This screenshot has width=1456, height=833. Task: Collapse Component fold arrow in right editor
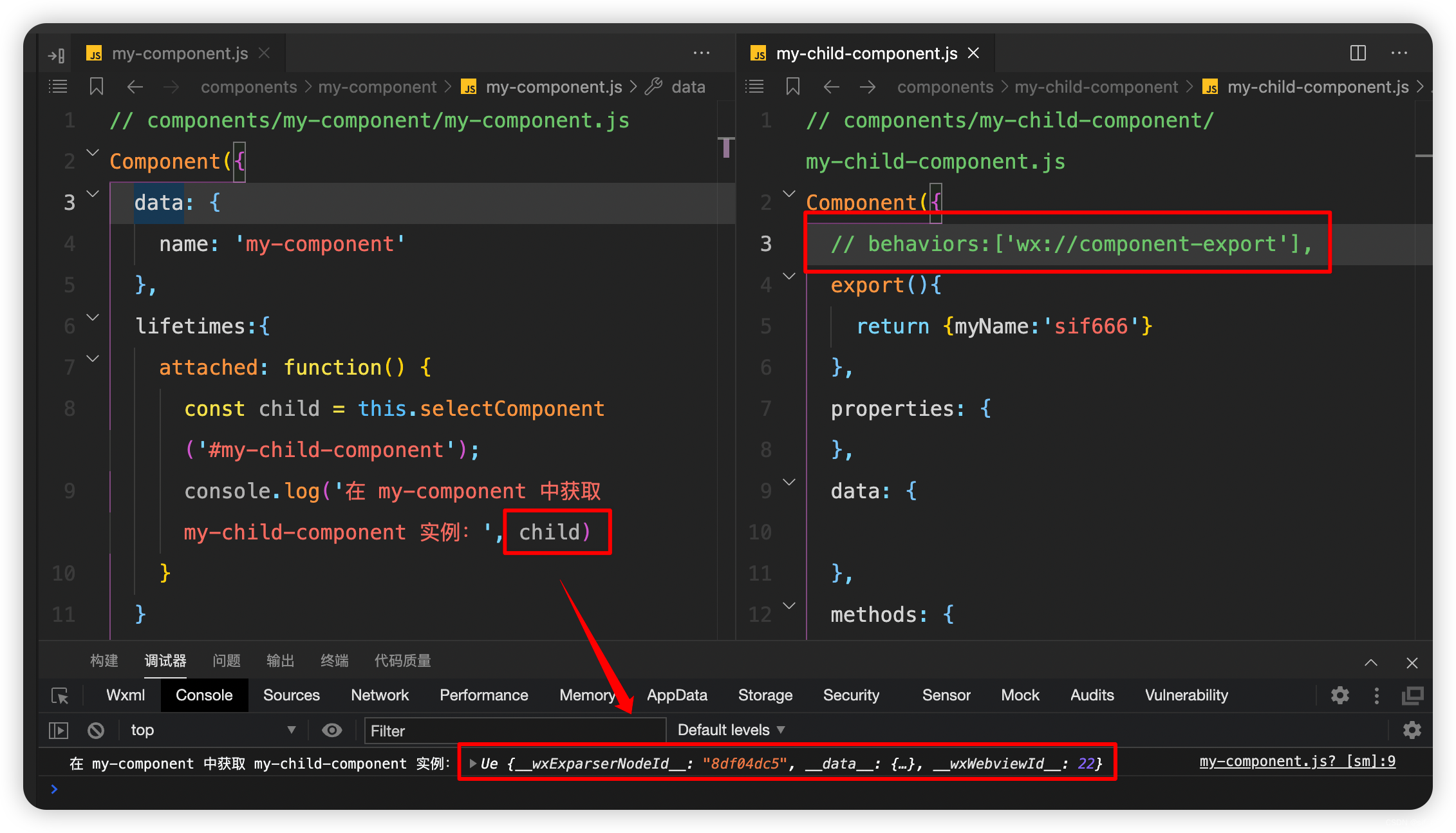pos(789,194)
